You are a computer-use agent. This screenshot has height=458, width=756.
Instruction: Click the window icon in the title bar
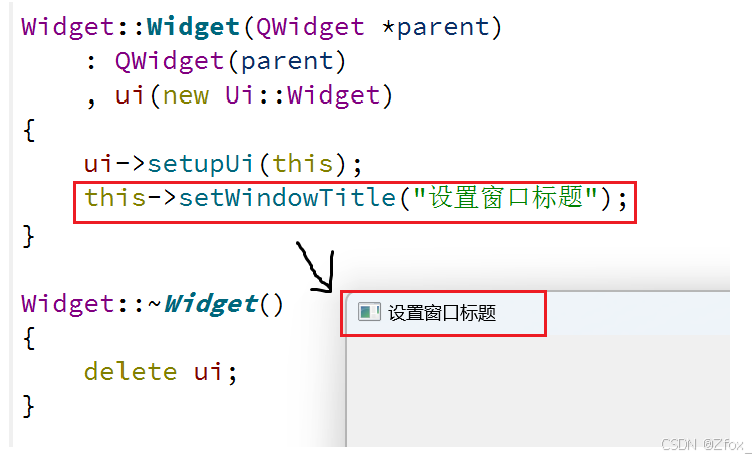pos(369,312)
